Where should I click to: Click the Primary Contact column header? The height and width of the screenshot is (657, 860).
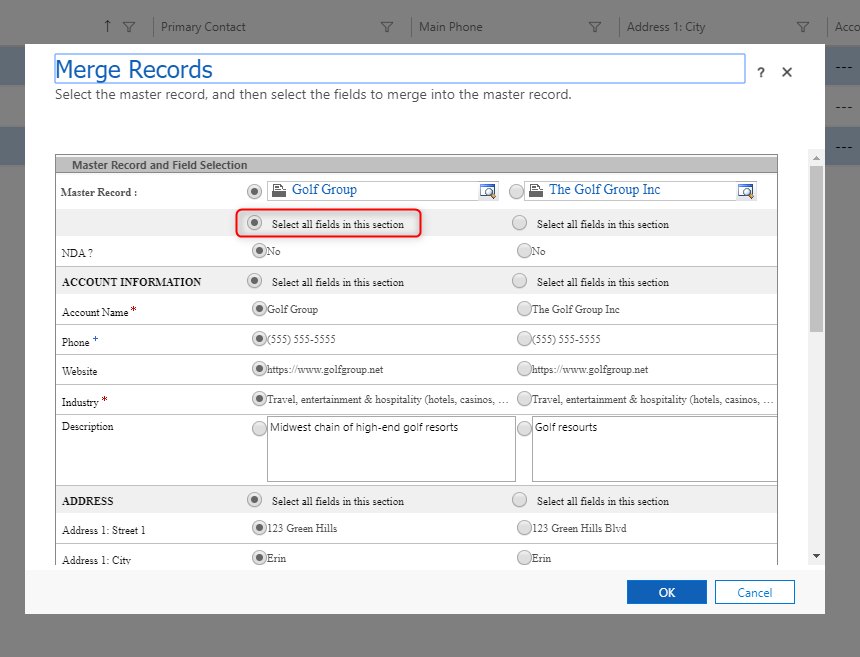click(203, 27)
